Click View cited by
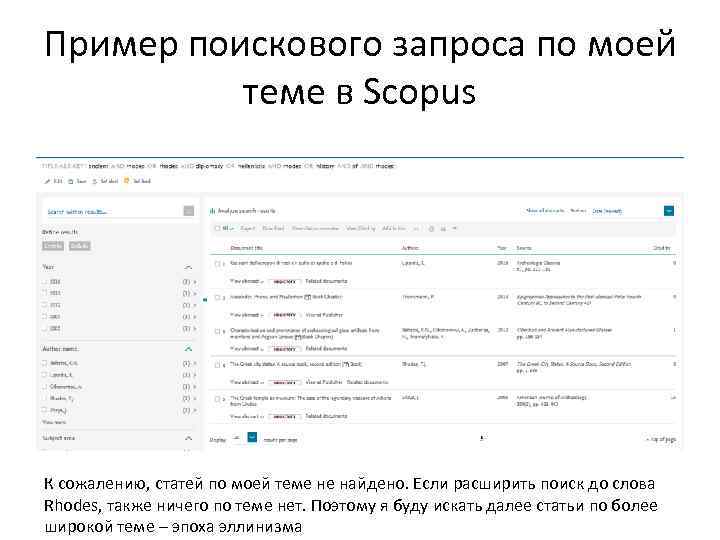This screenshot has height=540, width=720. (361, 228)
